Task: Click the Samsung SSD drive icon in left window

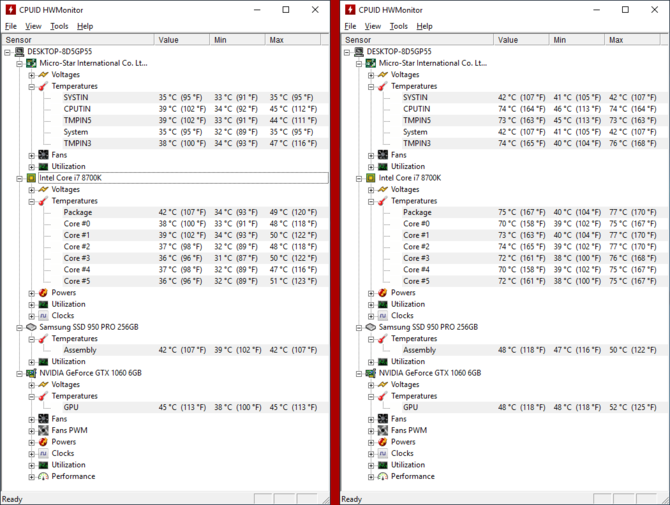Action: [x=31, y=327]
